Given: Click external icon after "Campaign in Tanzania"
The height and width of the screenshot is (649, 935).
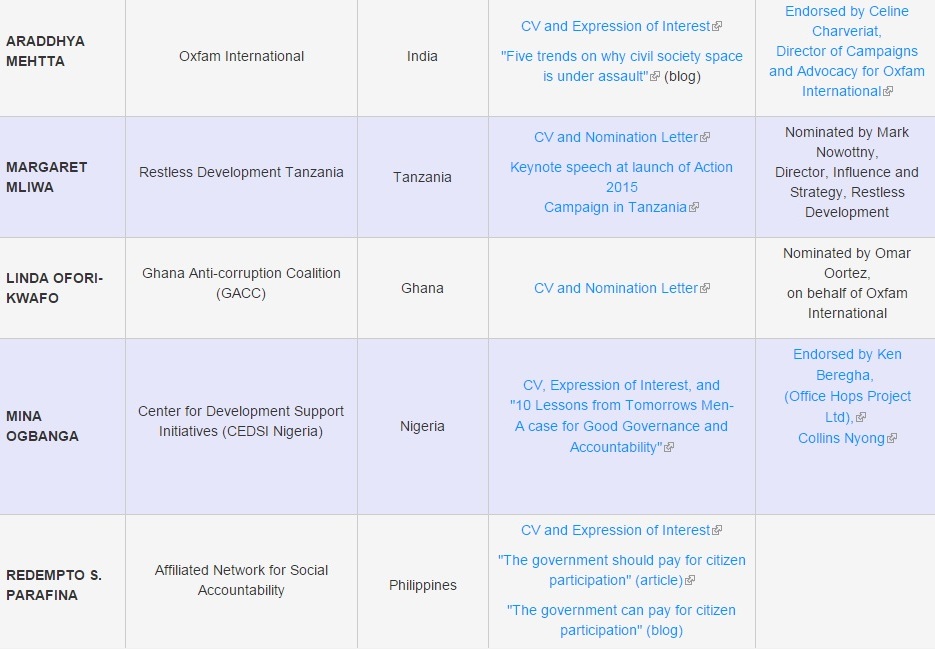Looking at the screenshot, I should point(694,208).
